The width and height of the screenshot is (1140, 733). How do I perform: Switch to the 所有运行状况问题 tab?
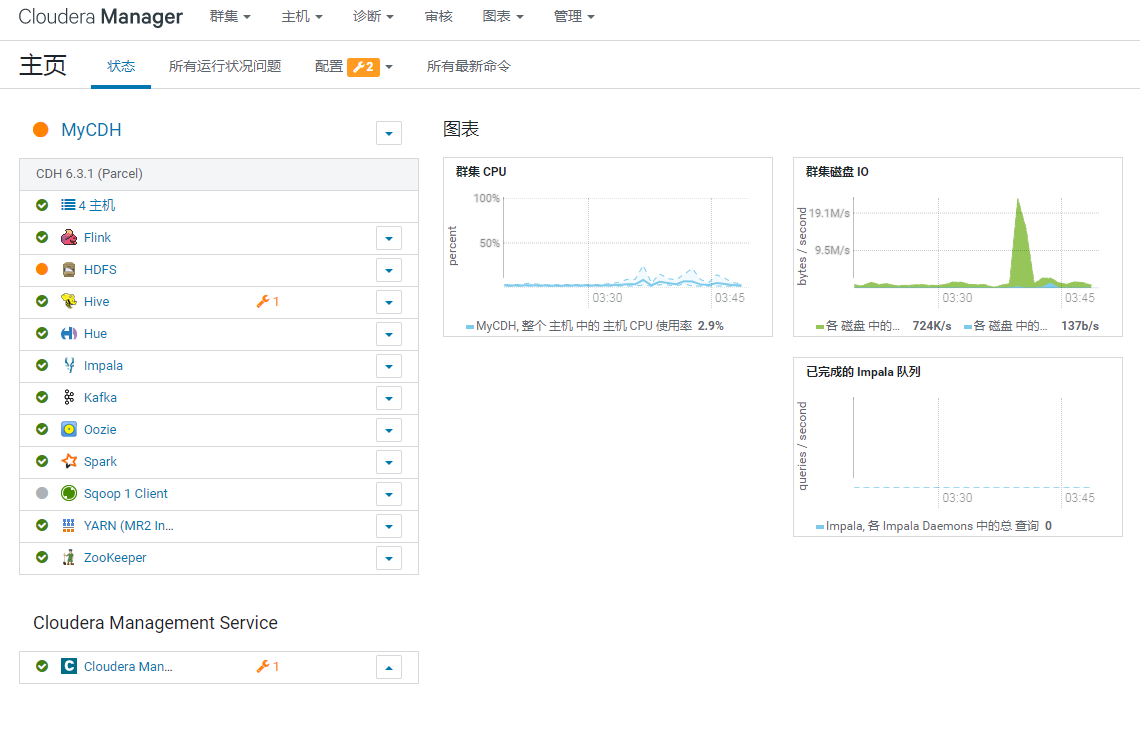[x=225, y=66]
